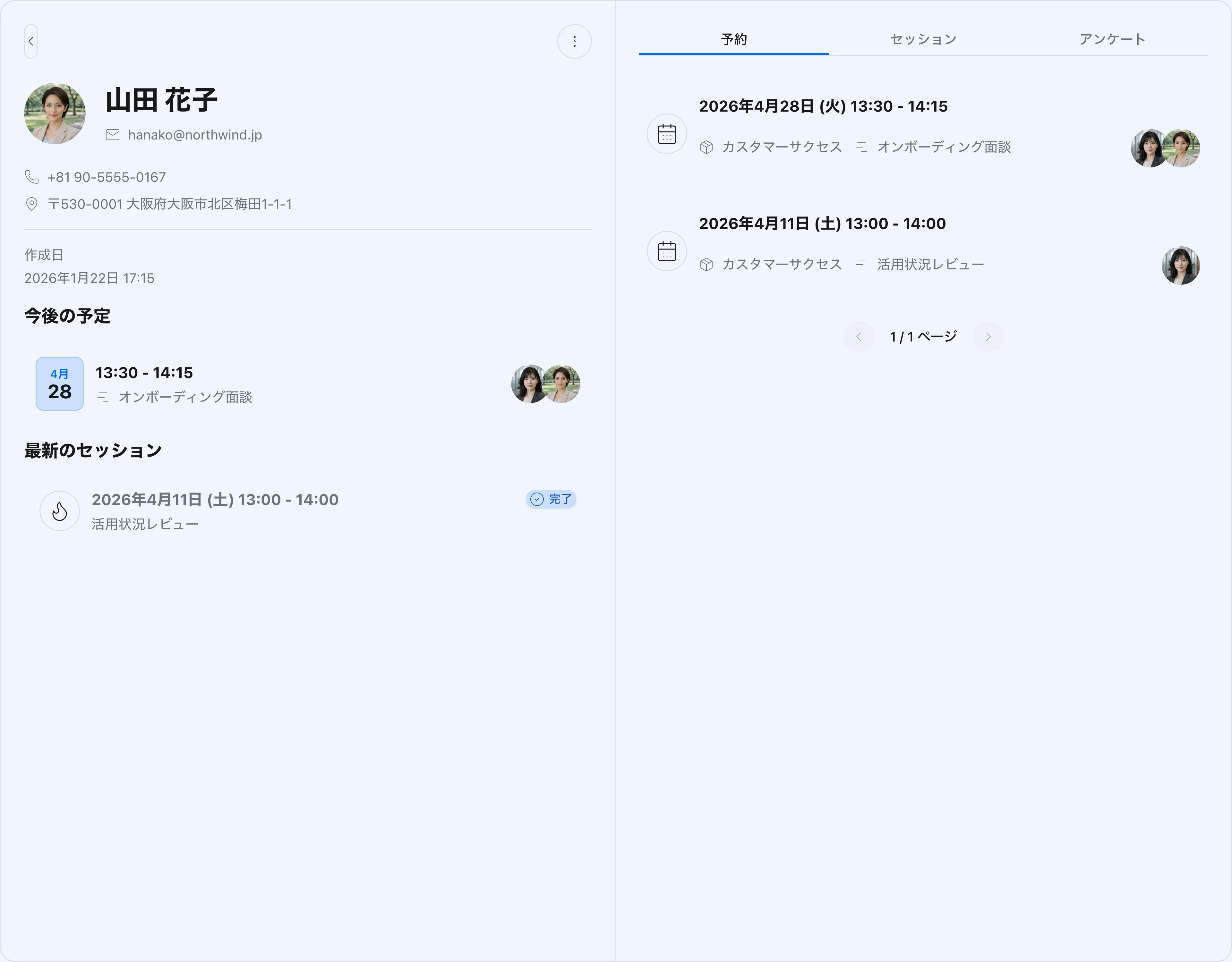Click the mail envelope icon

(113, 135)
